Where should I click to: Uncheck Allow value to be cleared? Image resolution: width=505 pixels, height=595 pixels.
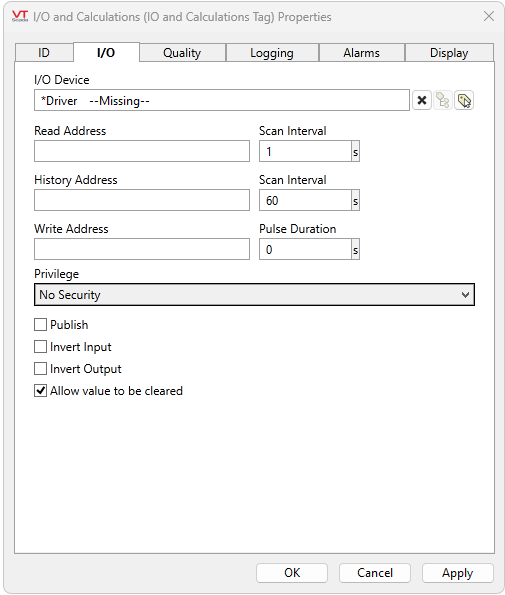[x=41, y=391]
